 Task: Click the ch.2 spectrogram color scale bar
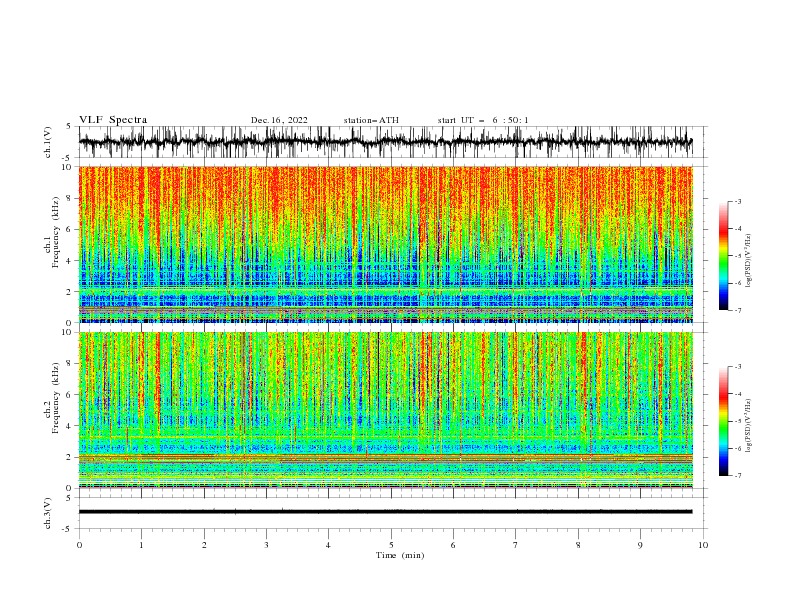[x=723, y=421]
